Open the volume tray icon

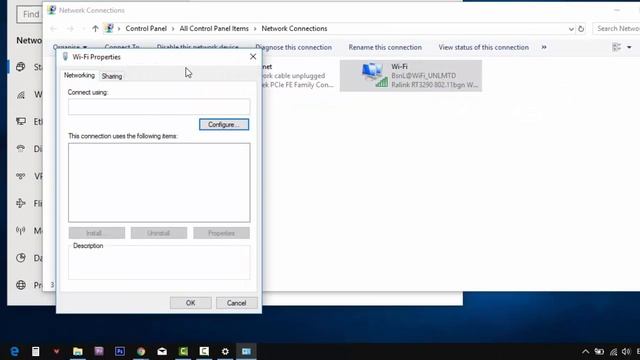[626, 351]
